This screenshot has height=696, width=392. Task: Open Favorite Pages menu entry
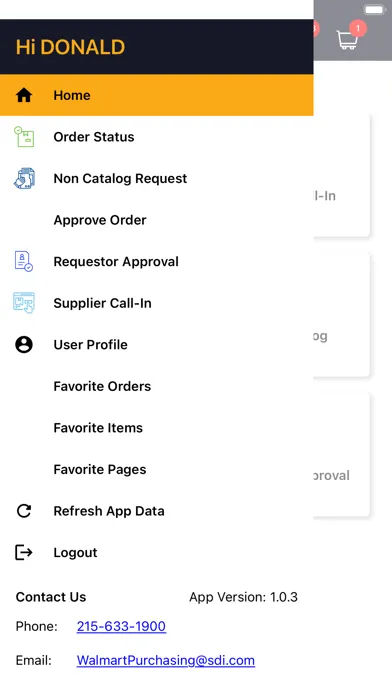coord(100,470)
